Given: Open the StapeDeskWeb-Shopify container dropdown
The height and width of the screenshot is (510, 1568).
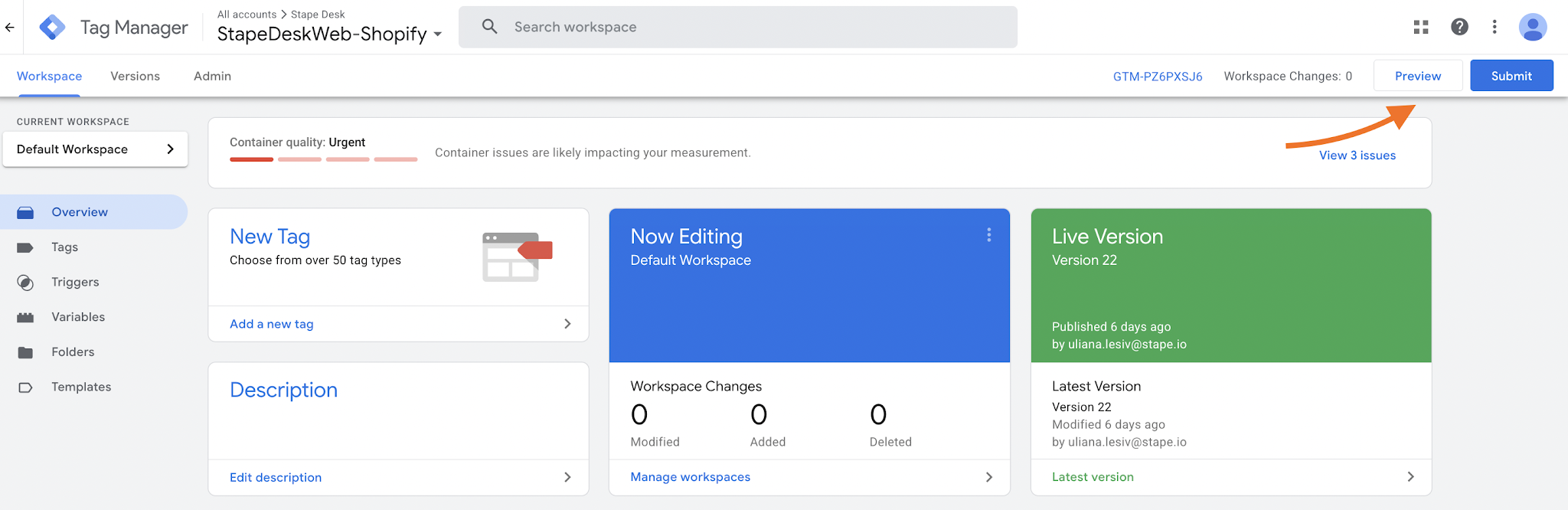Looking at the screenshot, I should coord(329,34).
